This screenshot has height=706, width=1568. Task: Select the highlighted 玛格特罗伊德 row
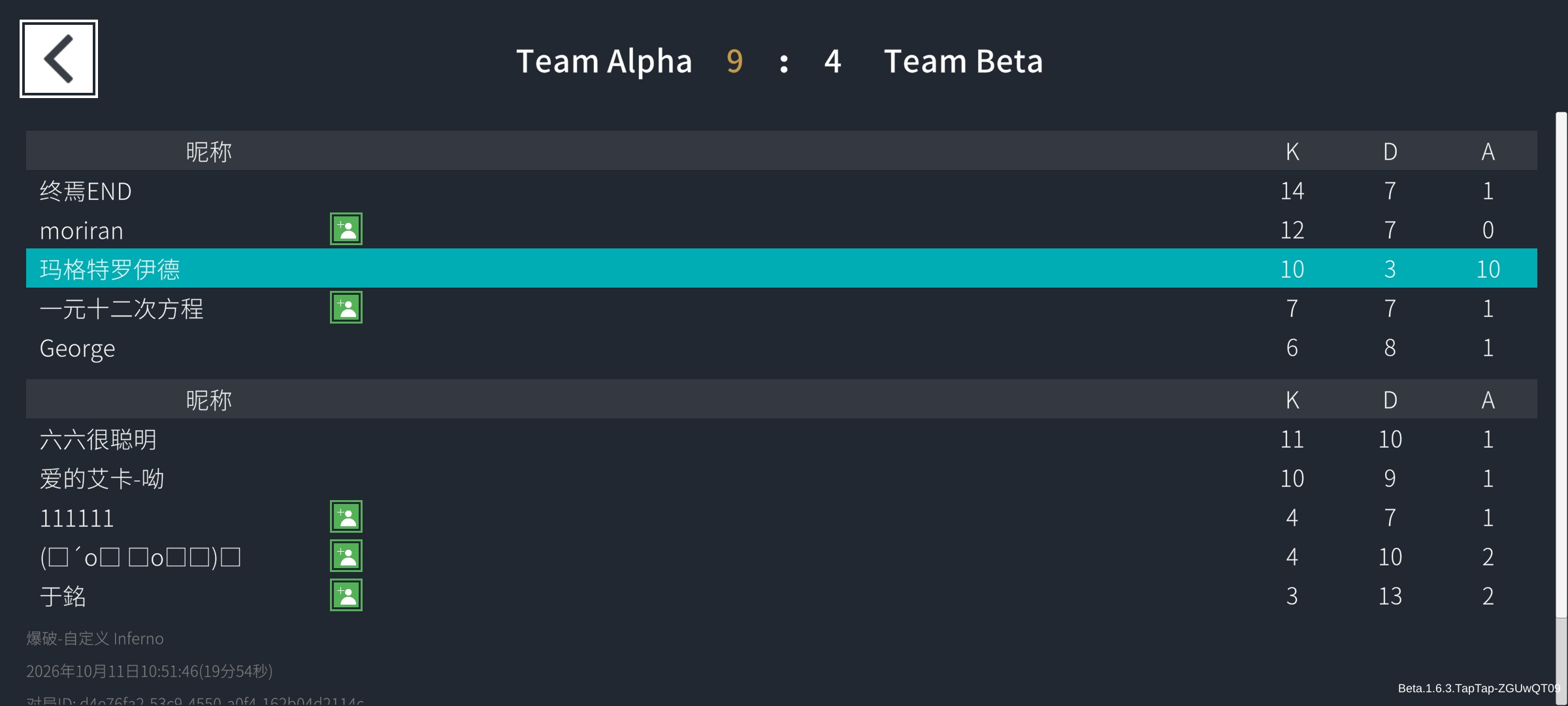click(781, 268)
